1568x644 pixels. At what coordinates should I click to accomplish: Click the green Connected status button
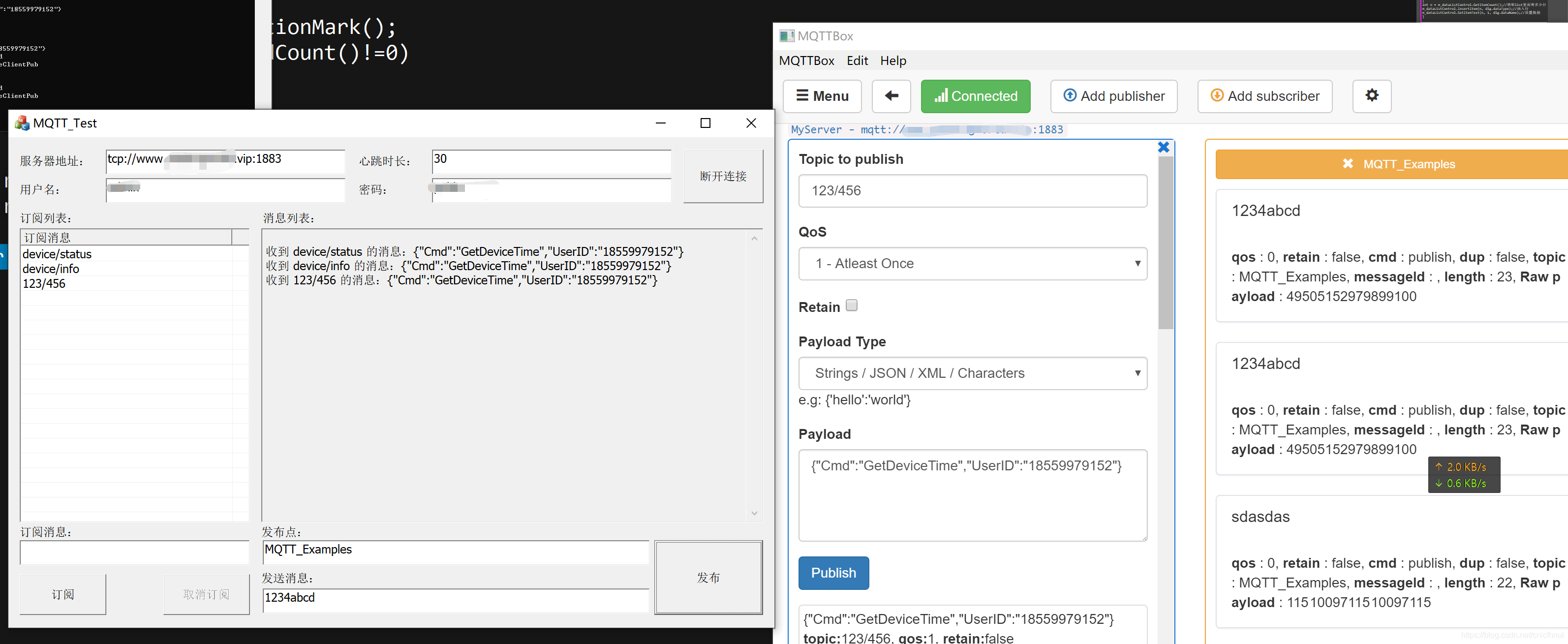pyautogui.click(x=975, y=96)
